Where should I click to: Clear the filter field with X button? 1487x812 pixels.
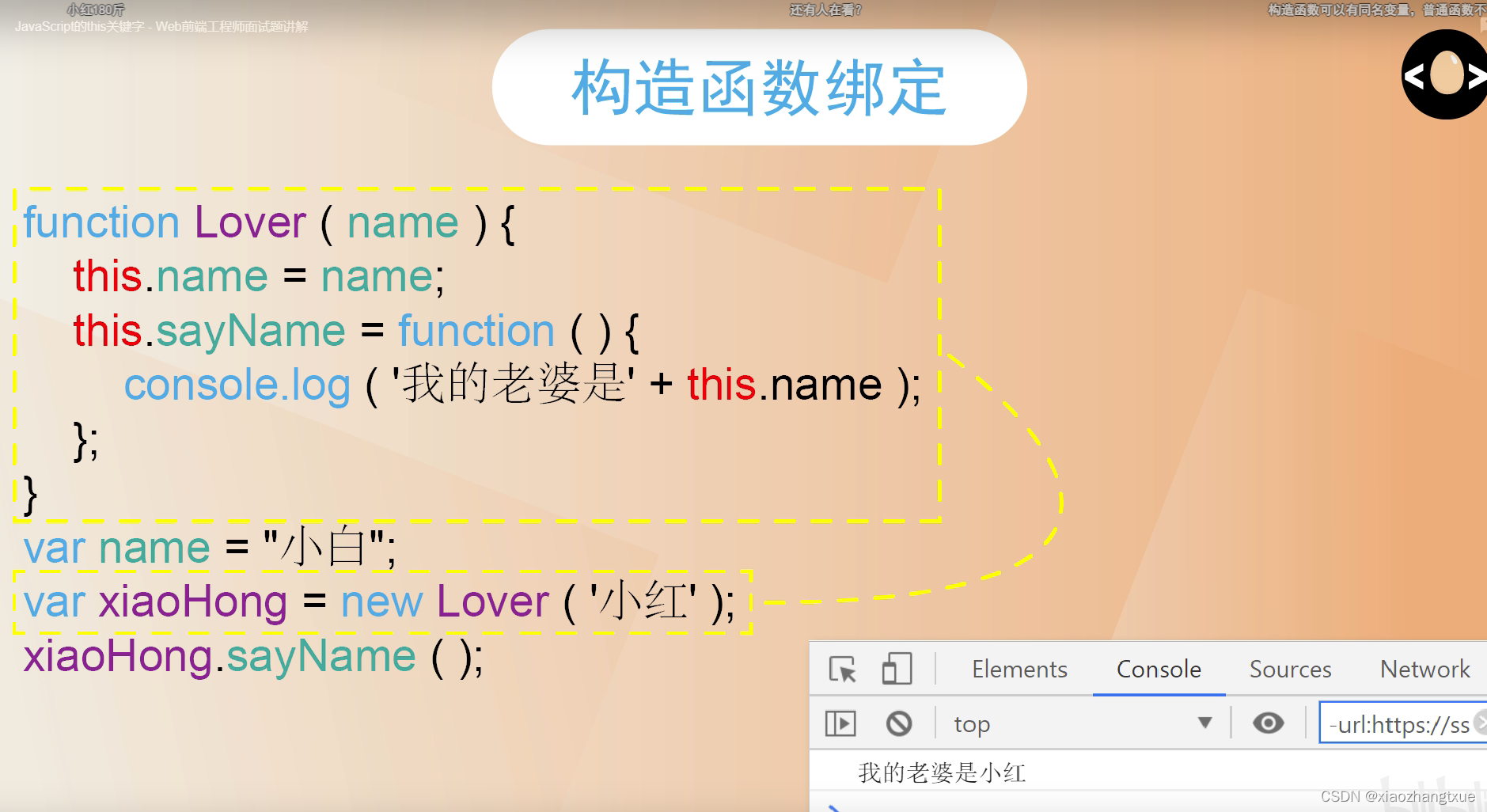[1481, 722]
